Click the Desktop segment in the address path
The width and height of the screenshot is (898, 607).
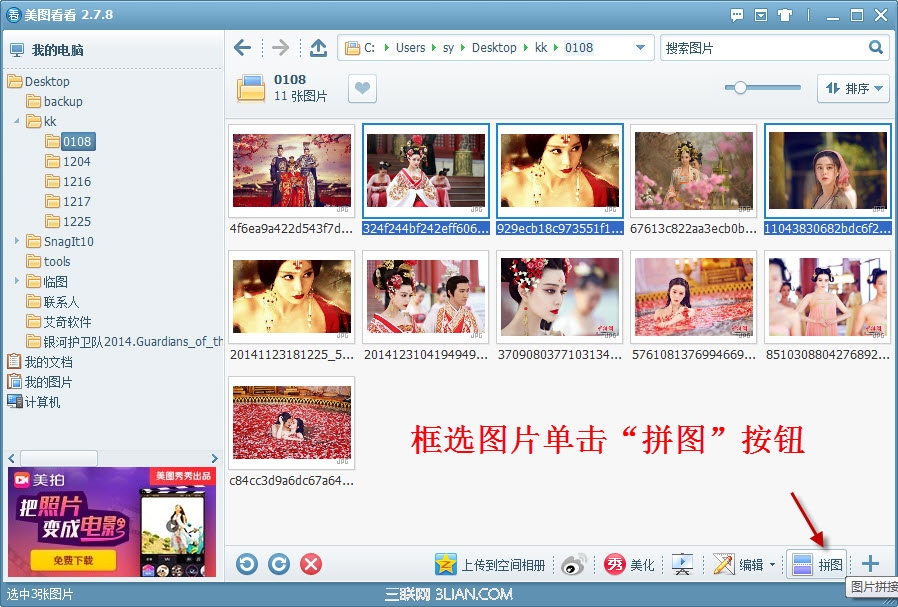tap(494, 48)
